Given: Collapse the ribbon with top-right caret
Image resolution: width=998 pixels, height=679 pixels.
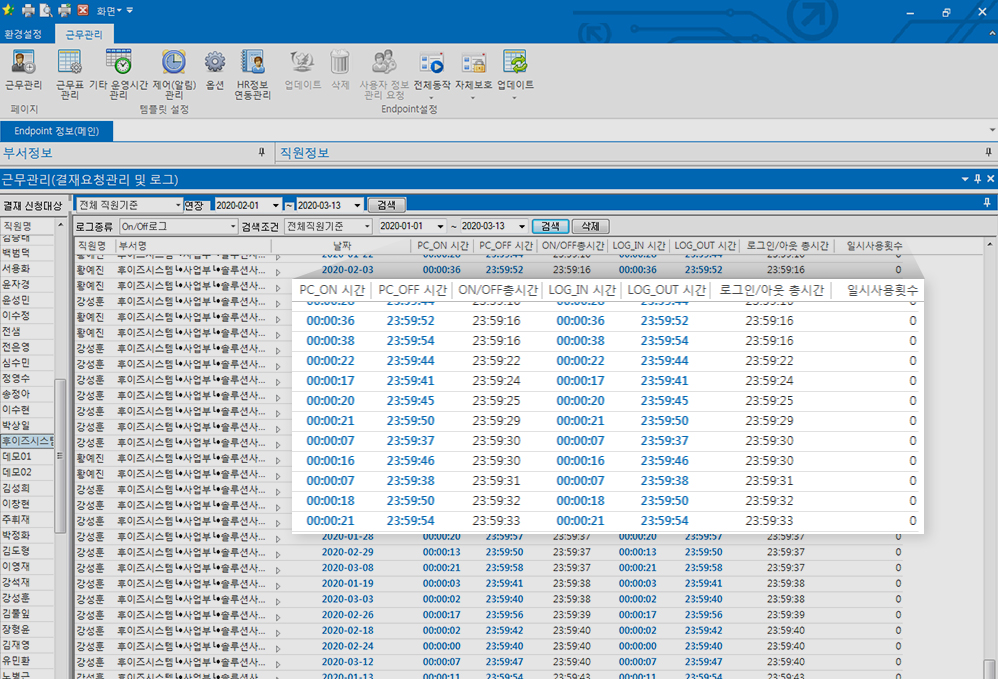Looking at the screenshot, I should click(992, 34).
